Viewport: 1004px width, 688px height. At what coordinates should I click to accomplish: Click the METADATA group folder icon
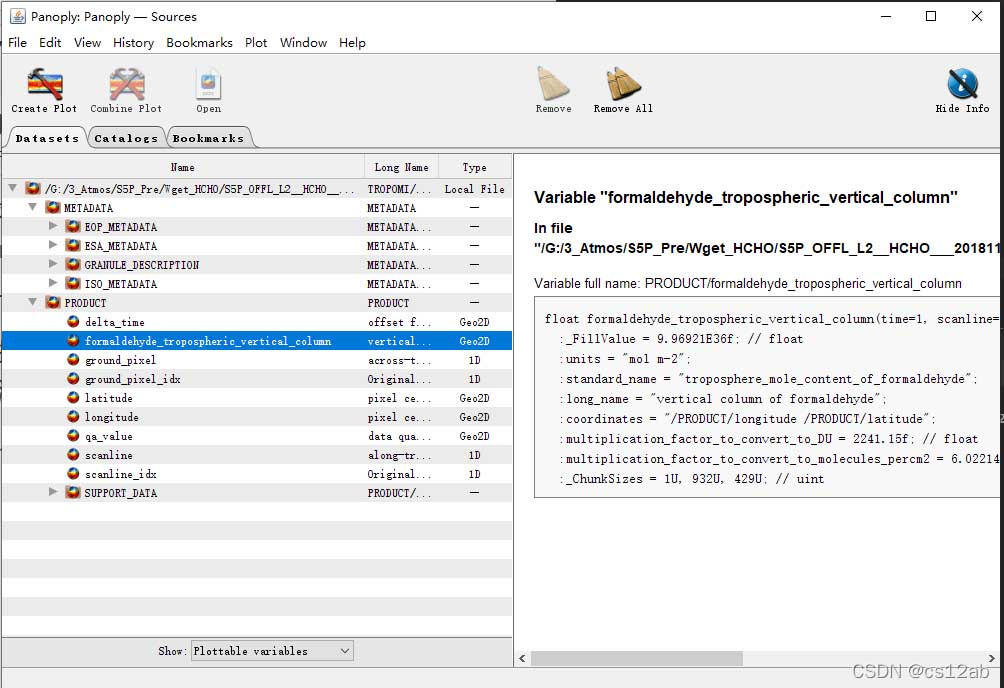pos(53,208)
